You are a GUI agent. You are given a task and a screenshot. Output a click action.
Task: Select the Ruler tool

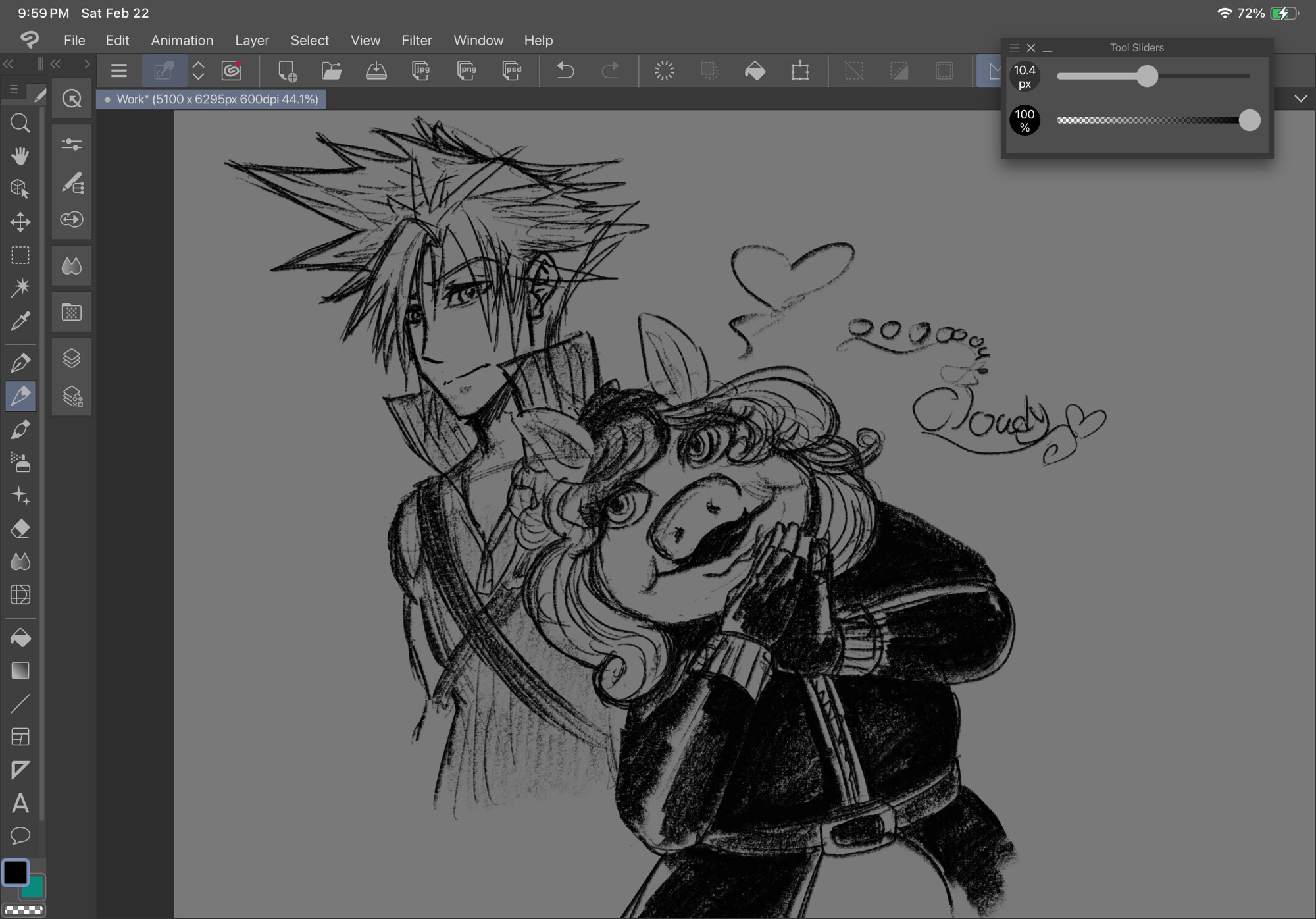[x=20, y=770]
